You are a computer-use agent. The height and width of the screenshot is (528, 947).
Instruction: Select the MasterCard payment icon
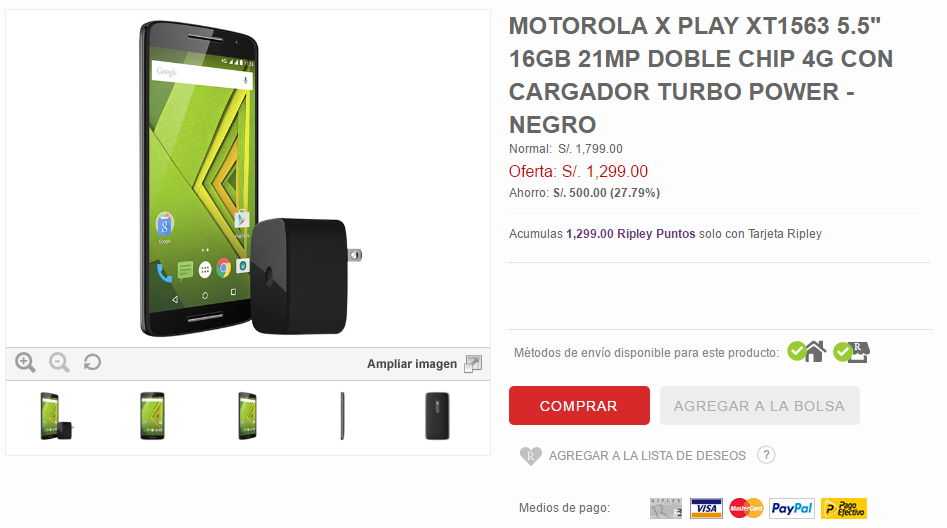pyautogui.click(x=746, y=509)
